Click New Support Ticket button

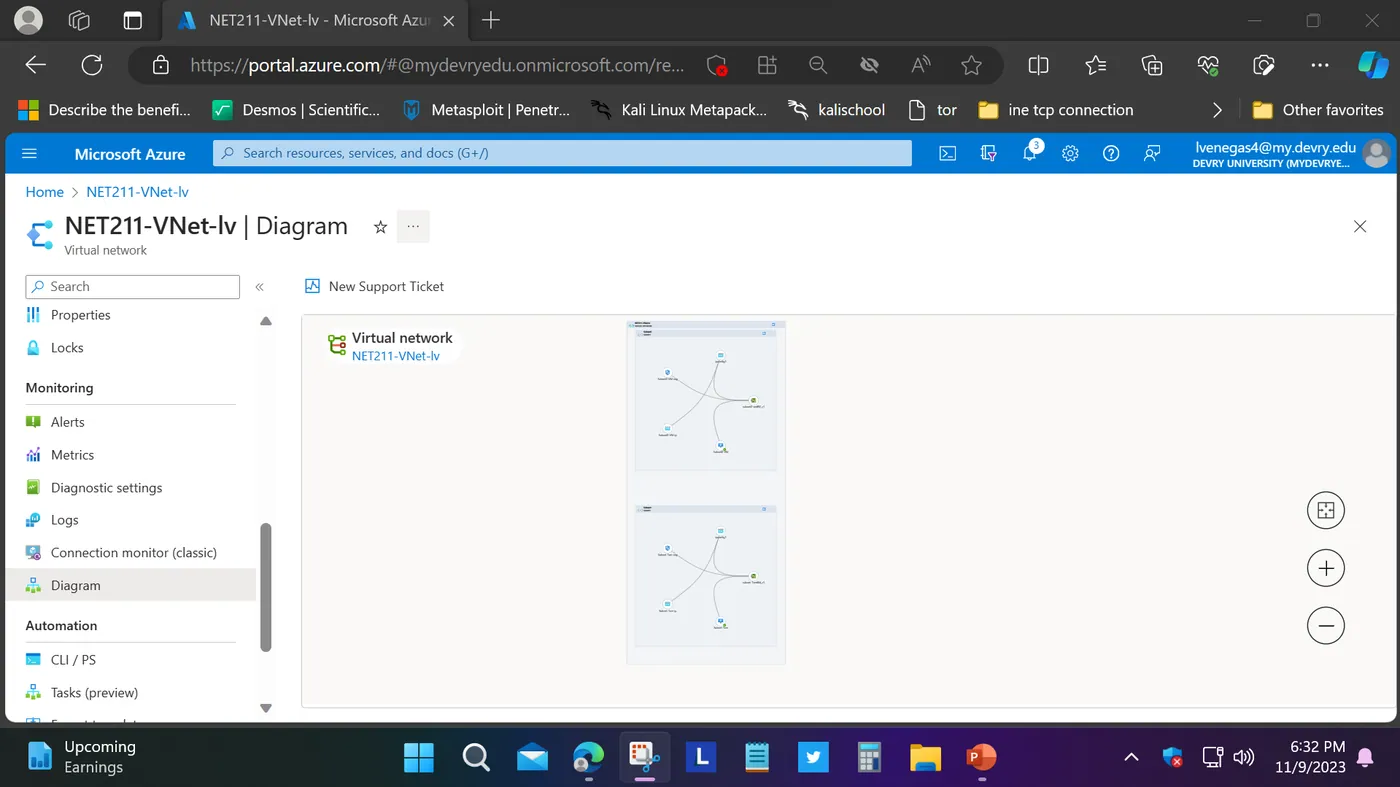[374, 286]
